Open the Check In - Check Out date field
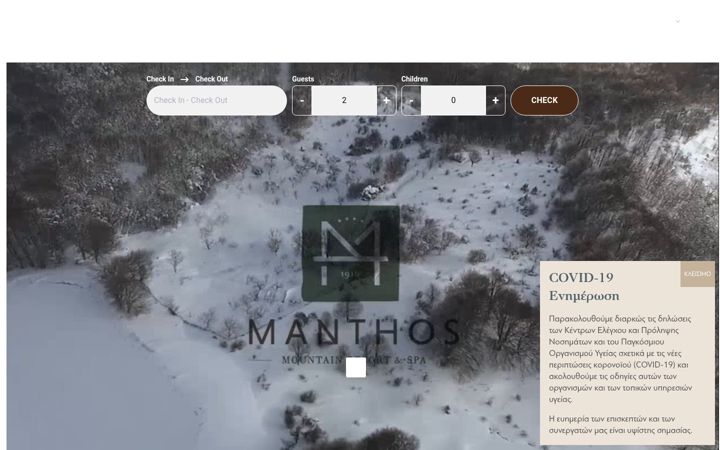The image size is (720, 450). tap(216, 100)
